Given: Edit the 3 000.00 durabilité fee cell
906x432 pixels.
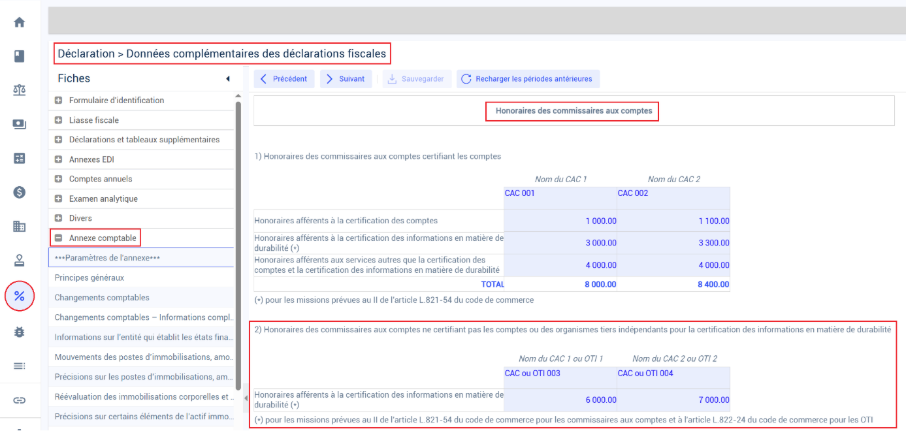Looking at the screenshot, I should 560,243.
